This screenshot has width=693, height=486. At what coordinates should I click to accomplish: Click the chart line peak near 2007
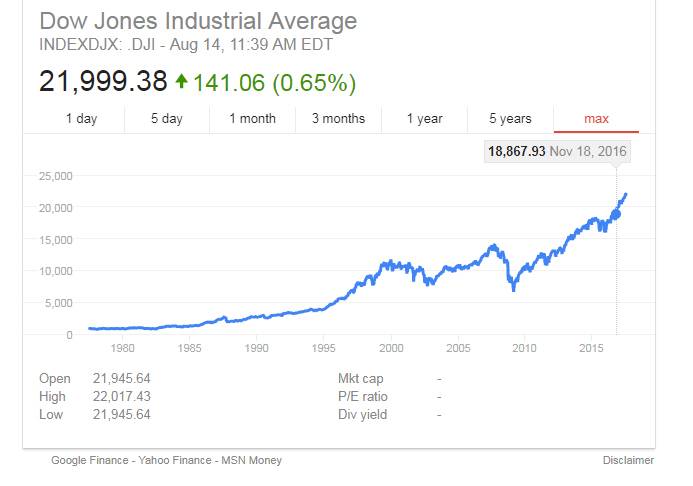click(493, 245)
